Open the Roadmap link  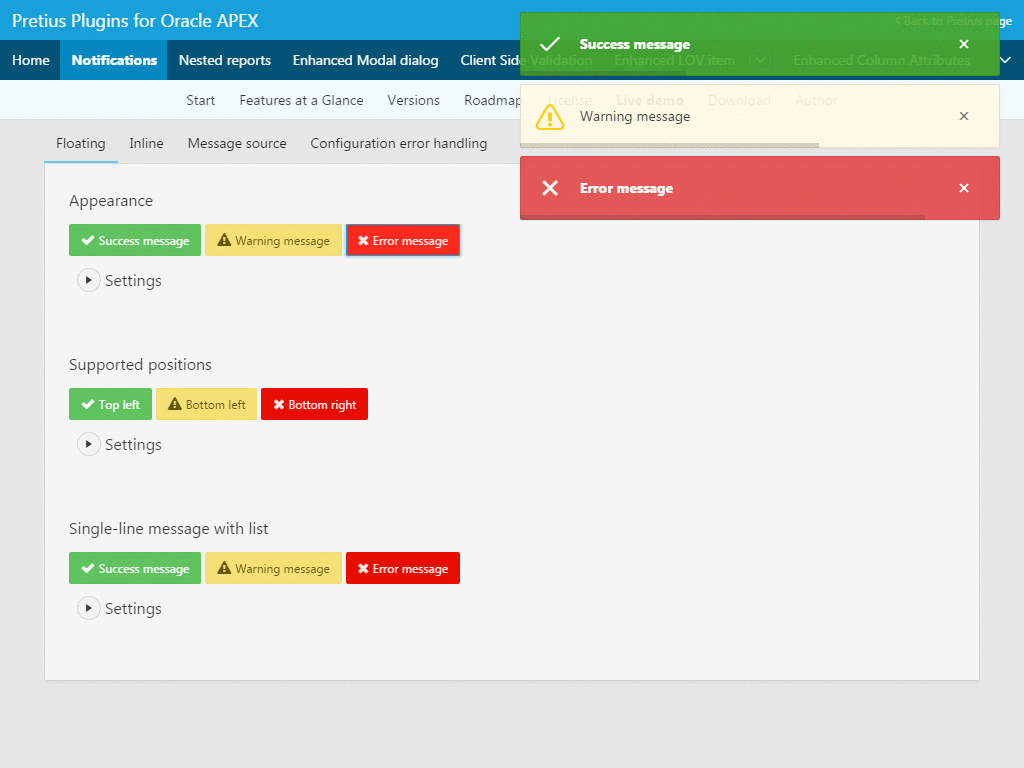point(494,100)
